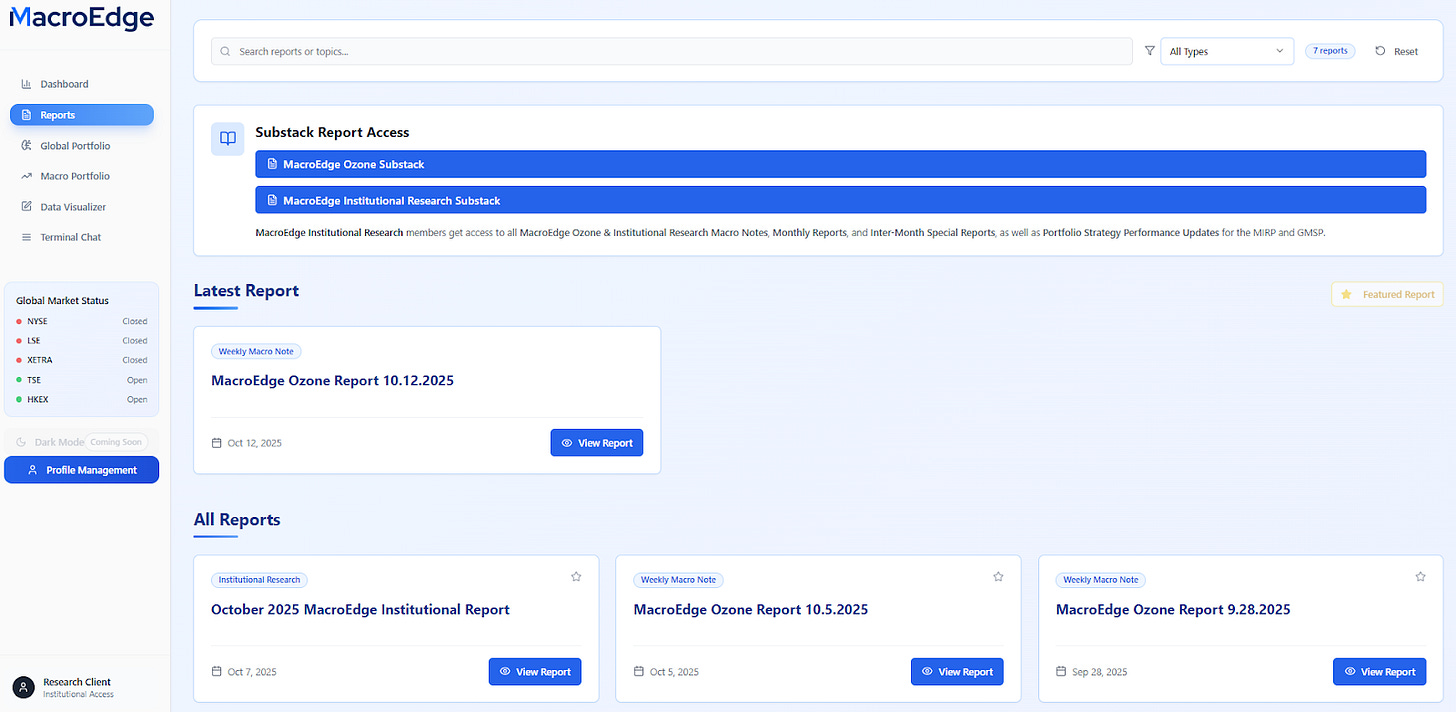This screenshot has width=1456, height=712.
Task: Click the TSE market status row
Action: 81,380
